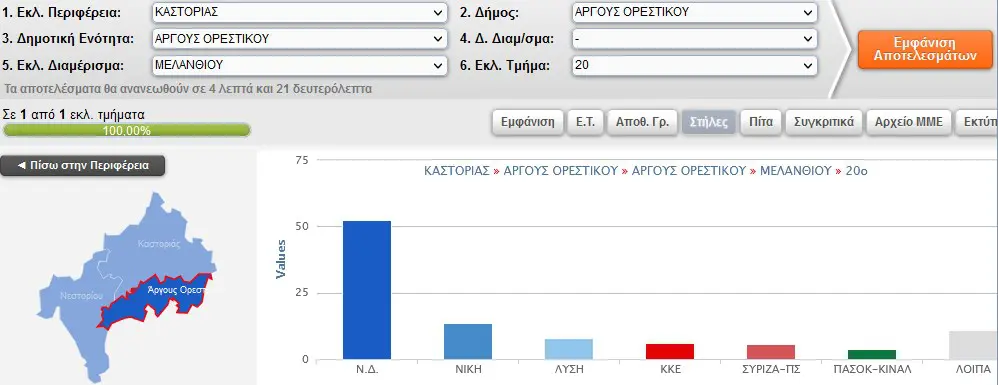Click the 'Σε 1 από 1 εκλ. τμήματα' text
The image size is (998, 385).
74,115
